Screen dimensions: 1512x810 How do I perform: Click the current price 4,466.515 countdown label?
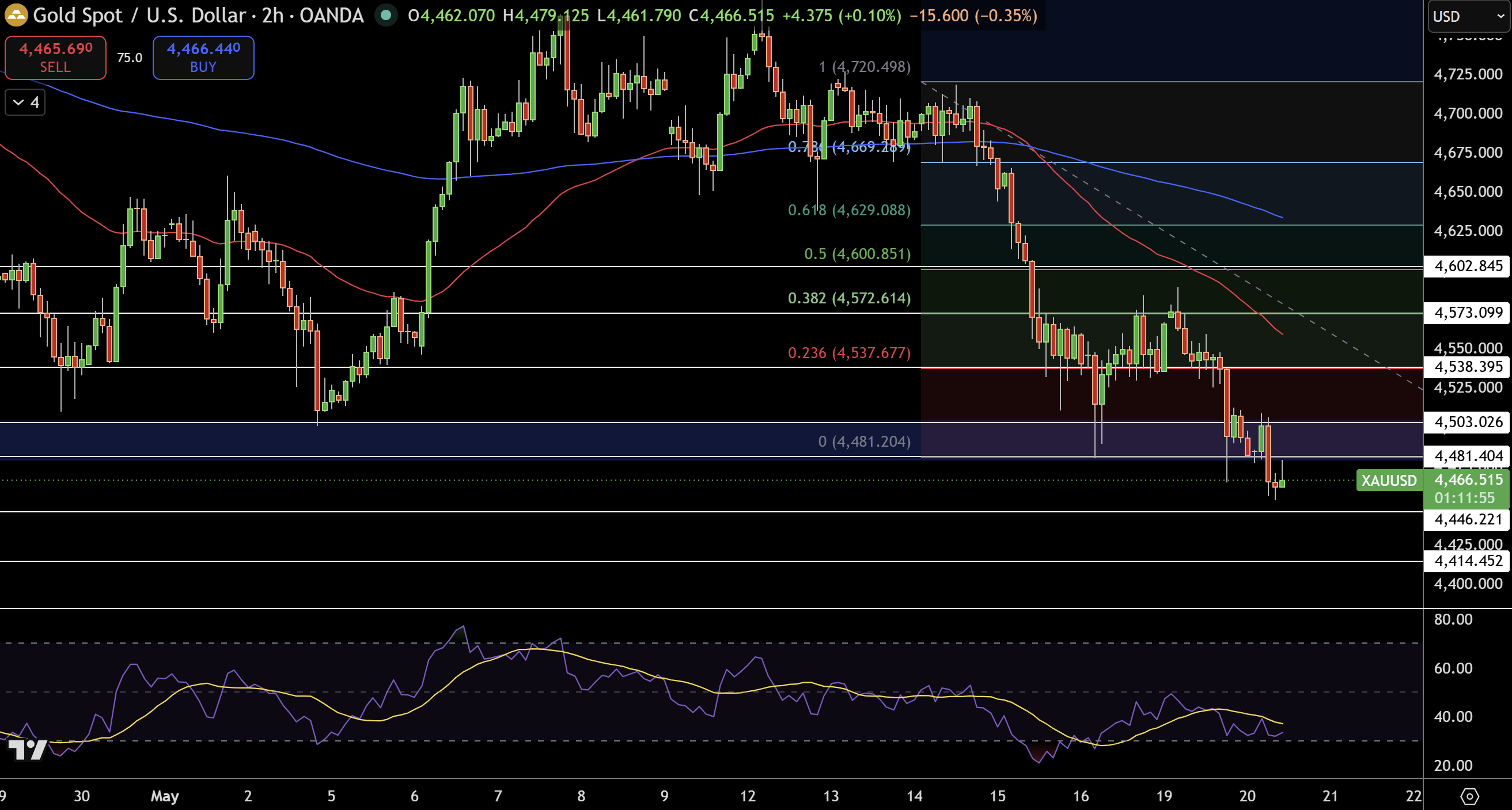(1466, 489)
